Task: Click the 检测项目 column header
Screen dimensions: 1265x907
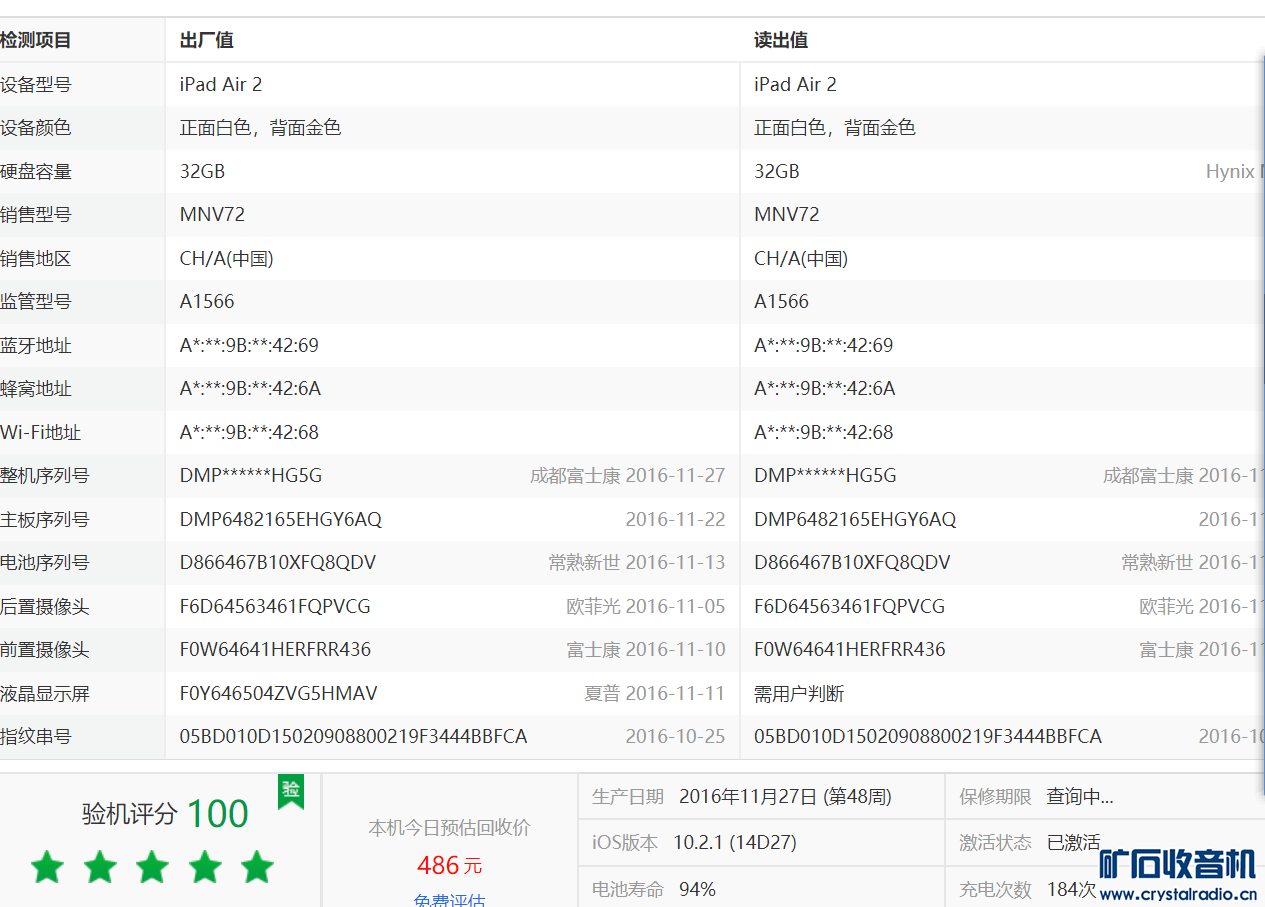Action: point(36,41)
